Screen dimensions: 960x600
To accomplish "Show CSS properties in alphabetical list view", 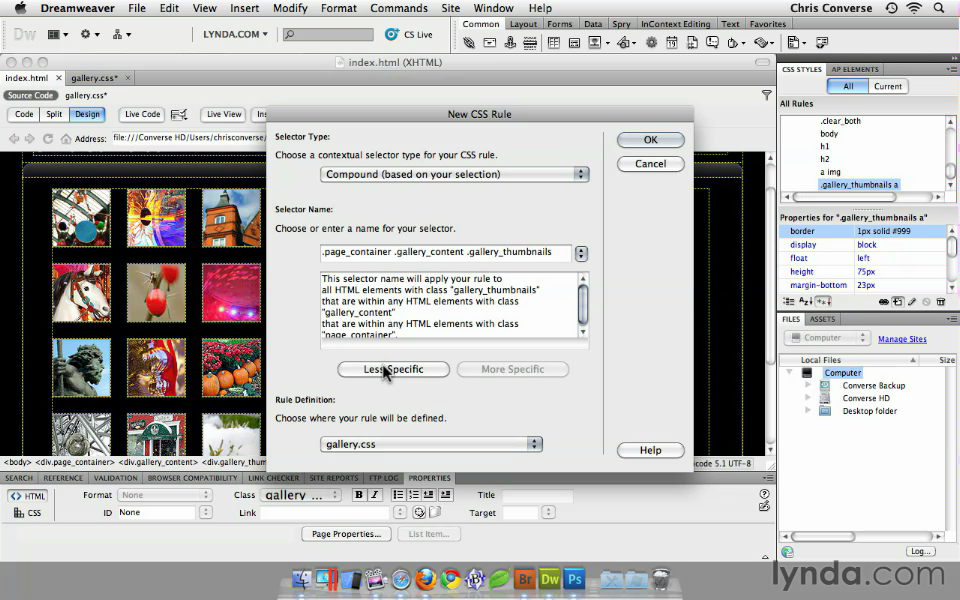I will point(805,302).
